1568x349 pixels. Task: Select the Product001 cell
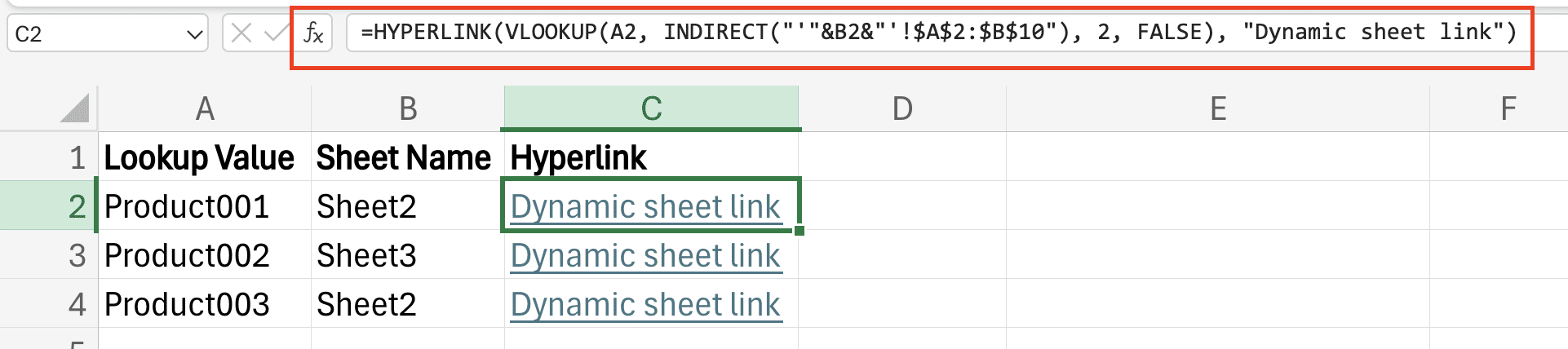point(205,206)
